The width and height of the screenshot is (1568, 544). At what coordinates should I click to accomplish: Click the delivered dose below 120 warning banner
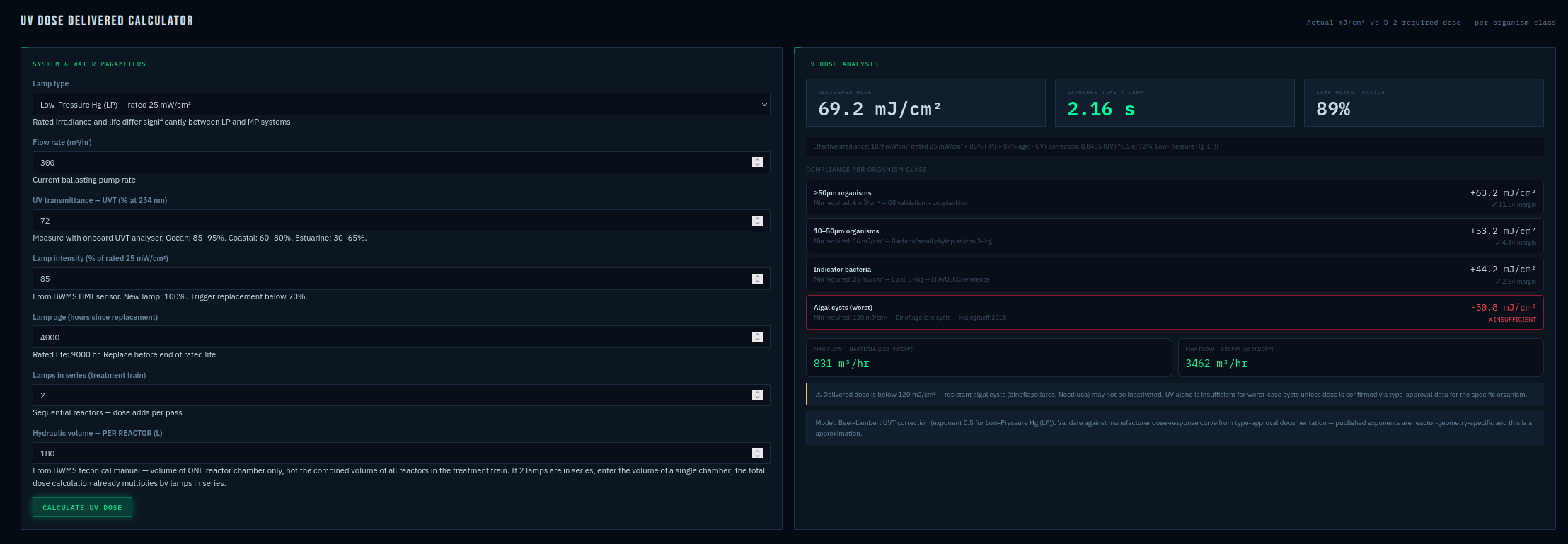click(x=1175, y=395)
